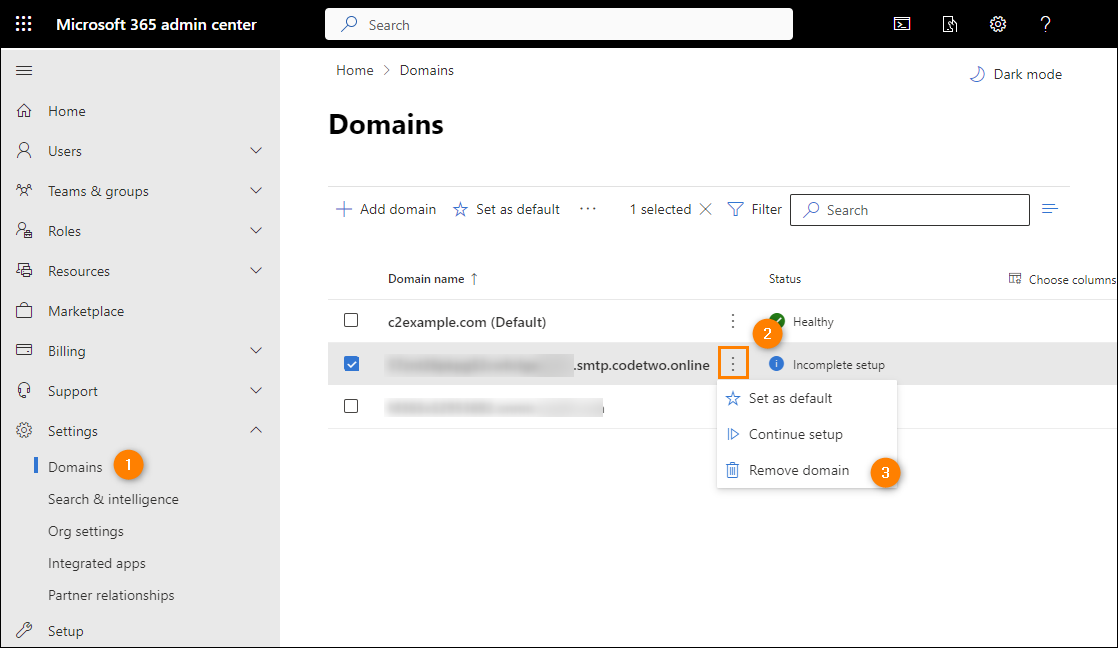This screenshot has height=648, width=1118.
Task: Open the settings gear in the header
Action: coord(998,24)
